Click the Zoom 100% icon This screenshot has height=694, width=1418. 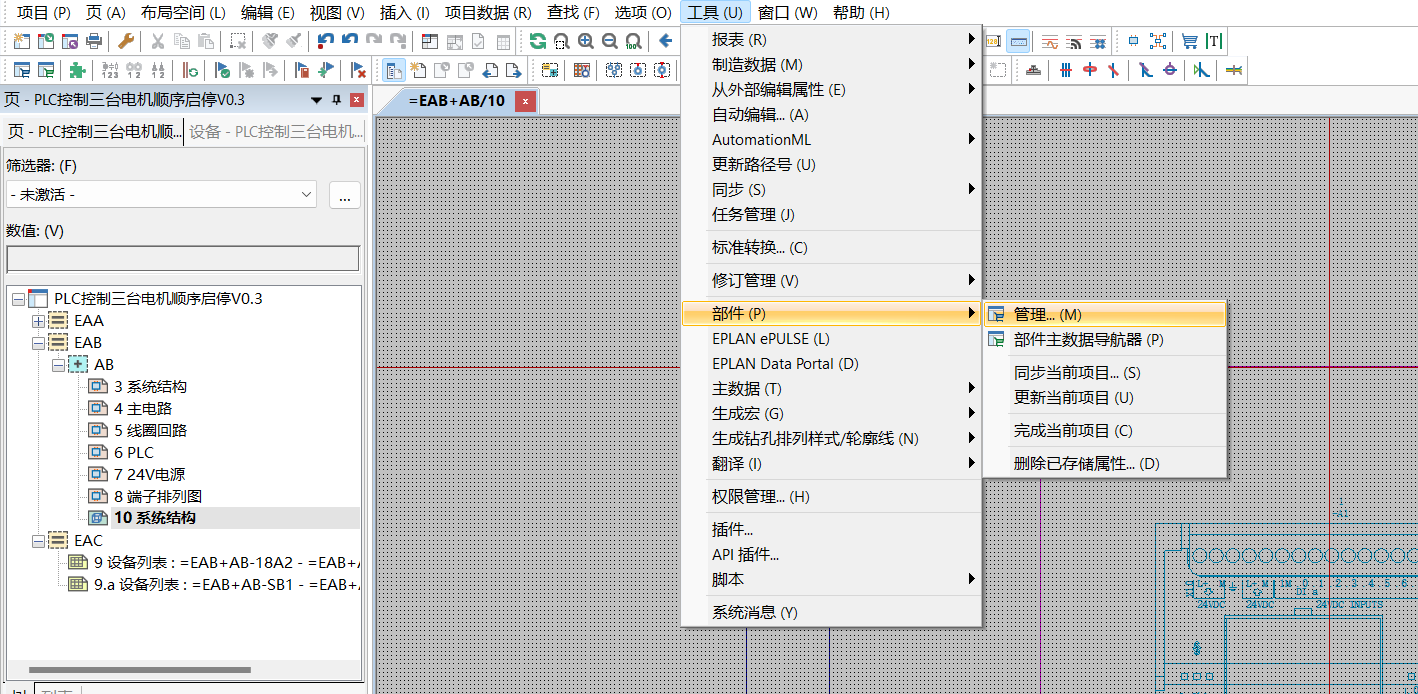tap(634, 42)
